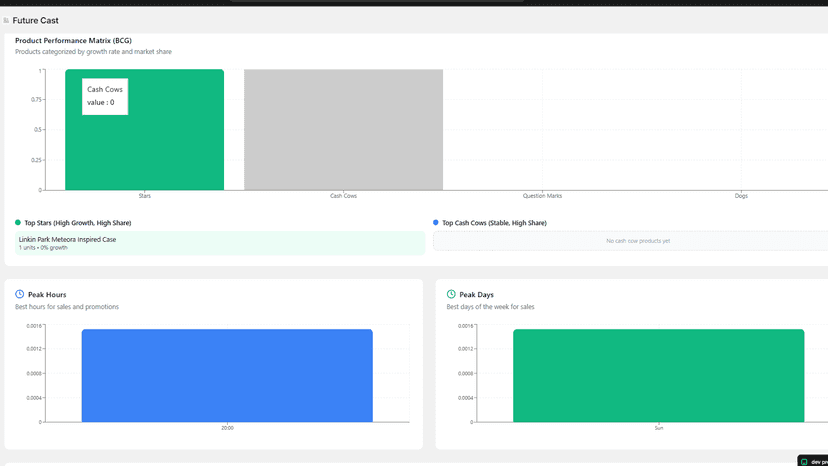Open the dev preview badge icon
The width and height of the screenshot is (828, 466).
[x=804, y=462]
